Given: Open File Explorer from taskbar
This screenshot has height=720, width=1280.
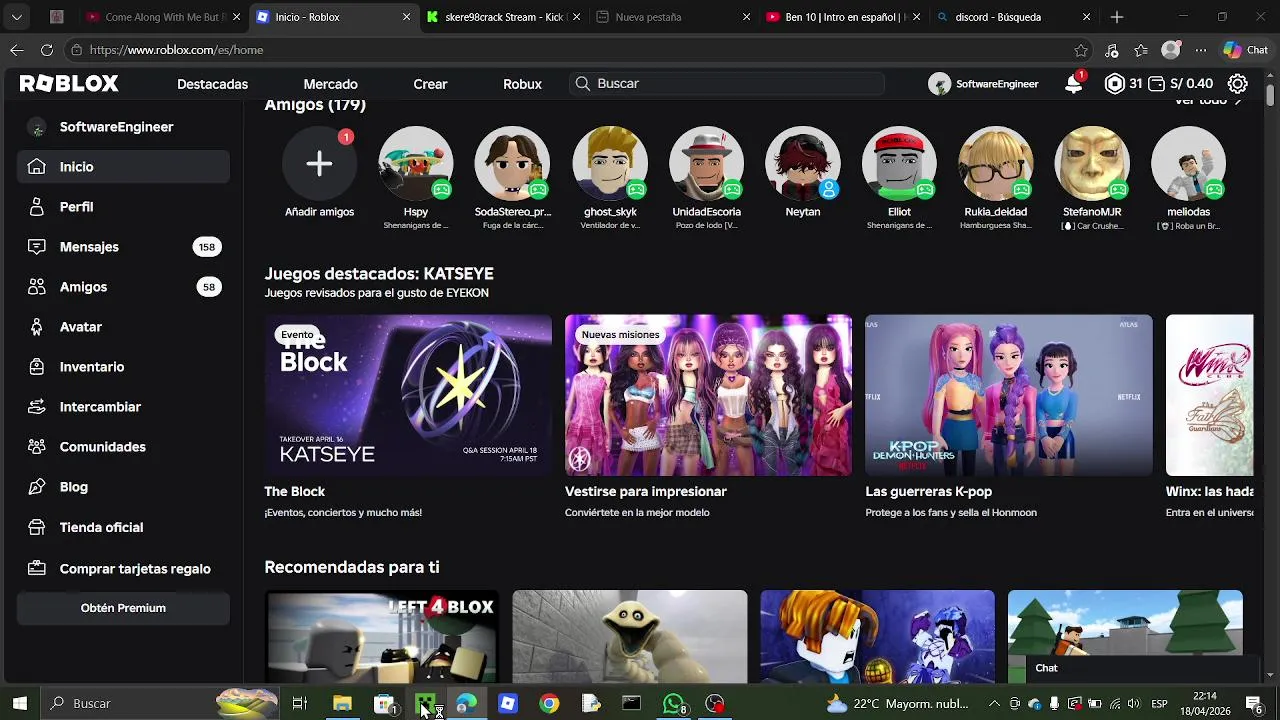Looking at the screenshot, I should pyautogui.click(x=342, y=704).
